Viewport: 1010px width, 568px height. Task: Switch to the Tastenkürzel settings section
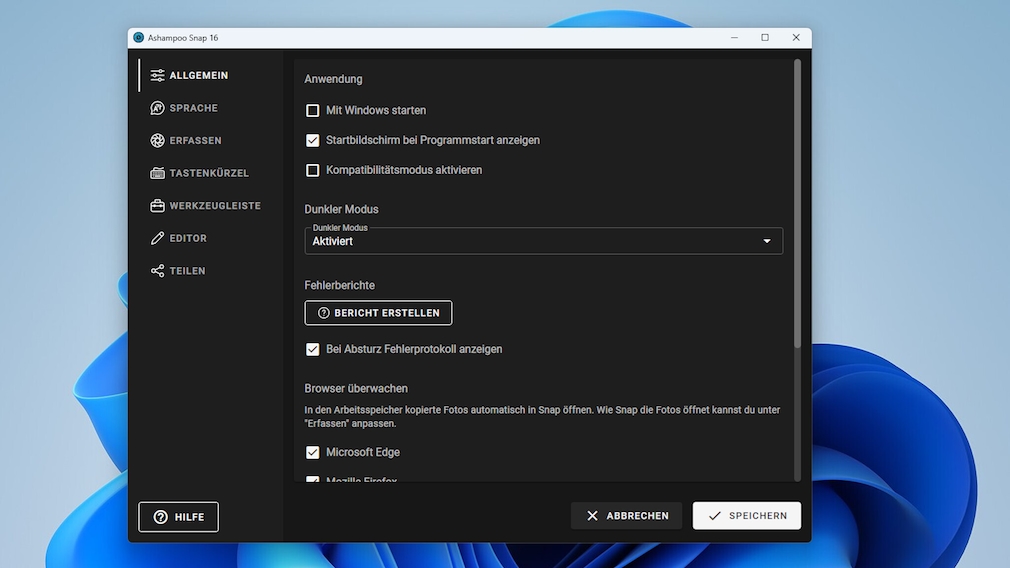208,173
